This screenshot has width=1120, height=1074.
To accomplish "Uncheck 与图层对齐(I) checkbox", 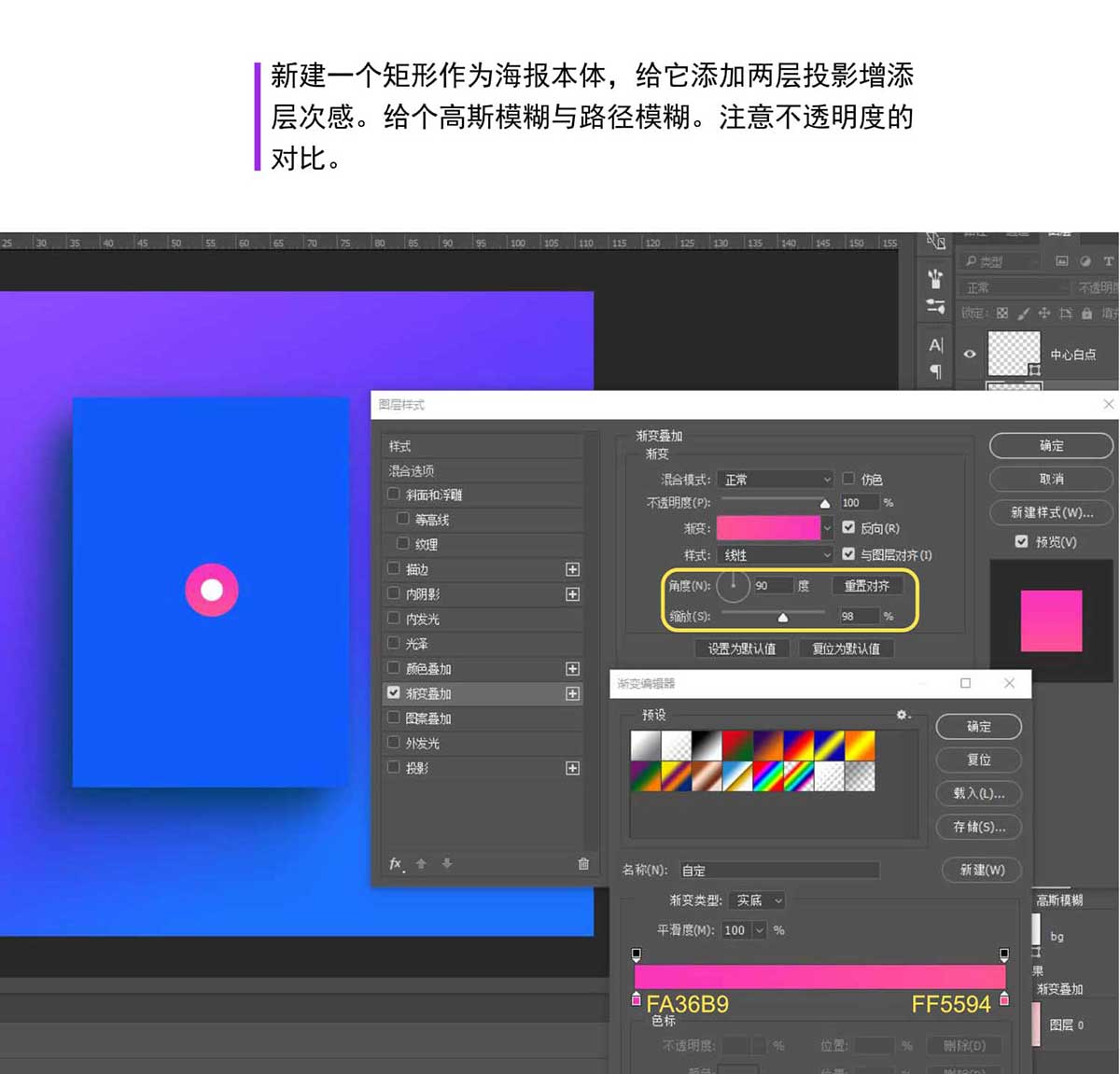I will tap(848, 554).
